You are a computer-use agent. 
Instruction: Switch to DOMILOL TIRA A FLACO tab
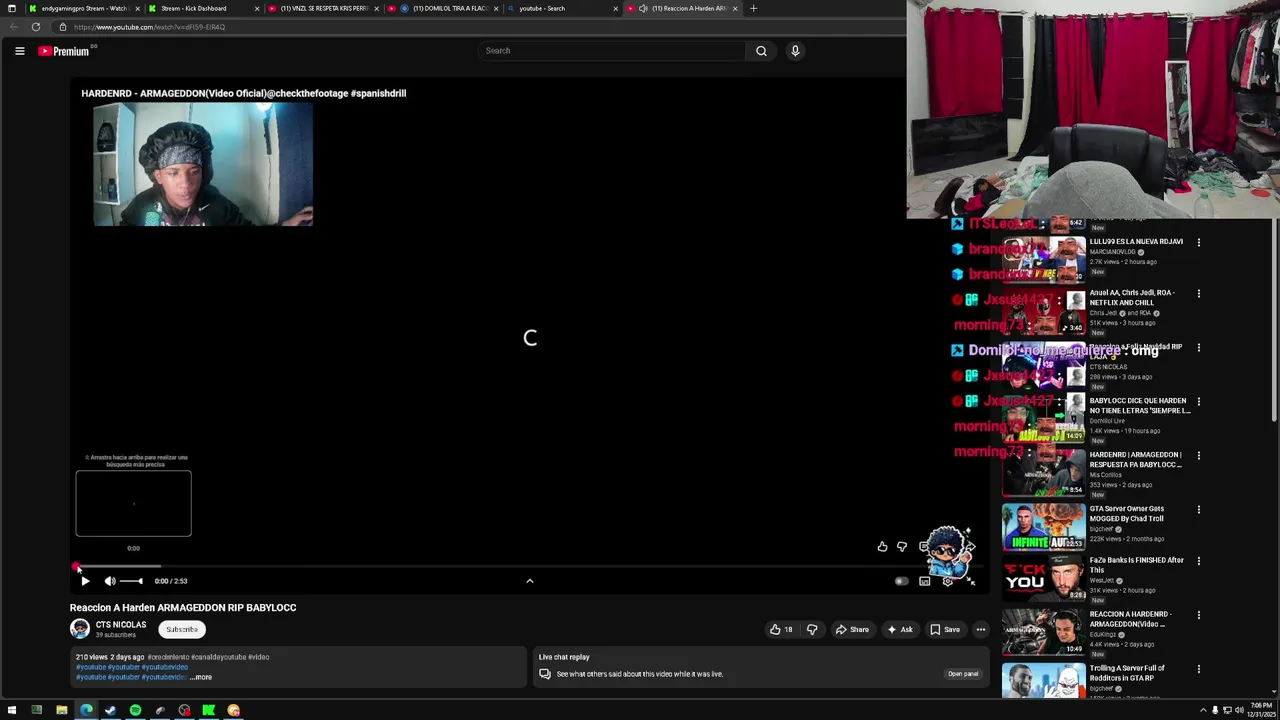tap(443, 8)
